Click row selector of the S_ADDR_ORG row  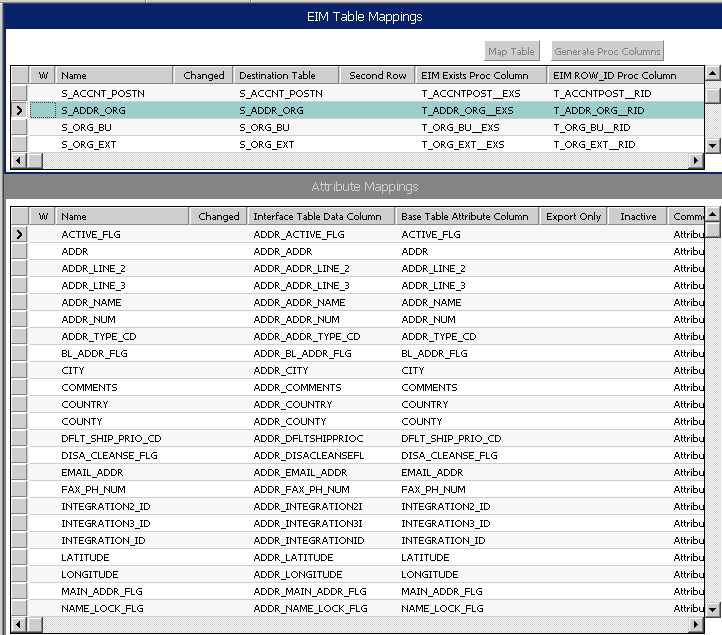click(19, 111)
